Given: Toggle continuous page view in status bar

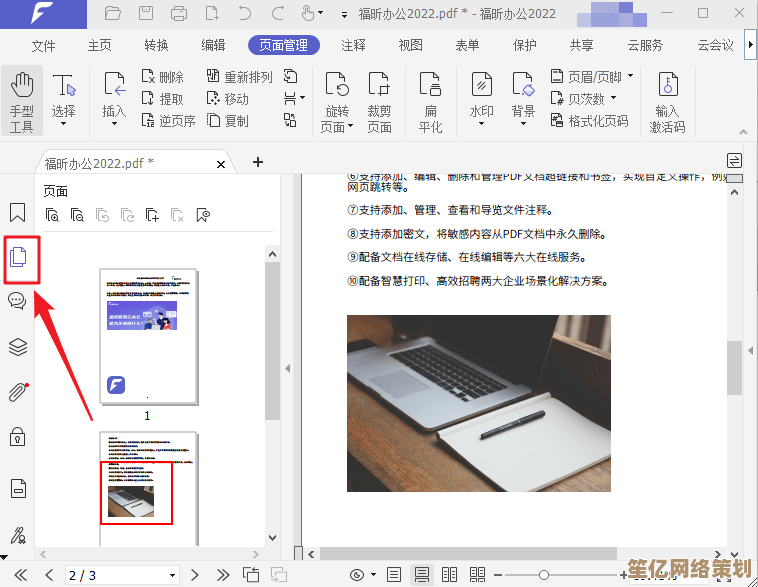Looking at the screenshot, I should (x=422, y=575).
